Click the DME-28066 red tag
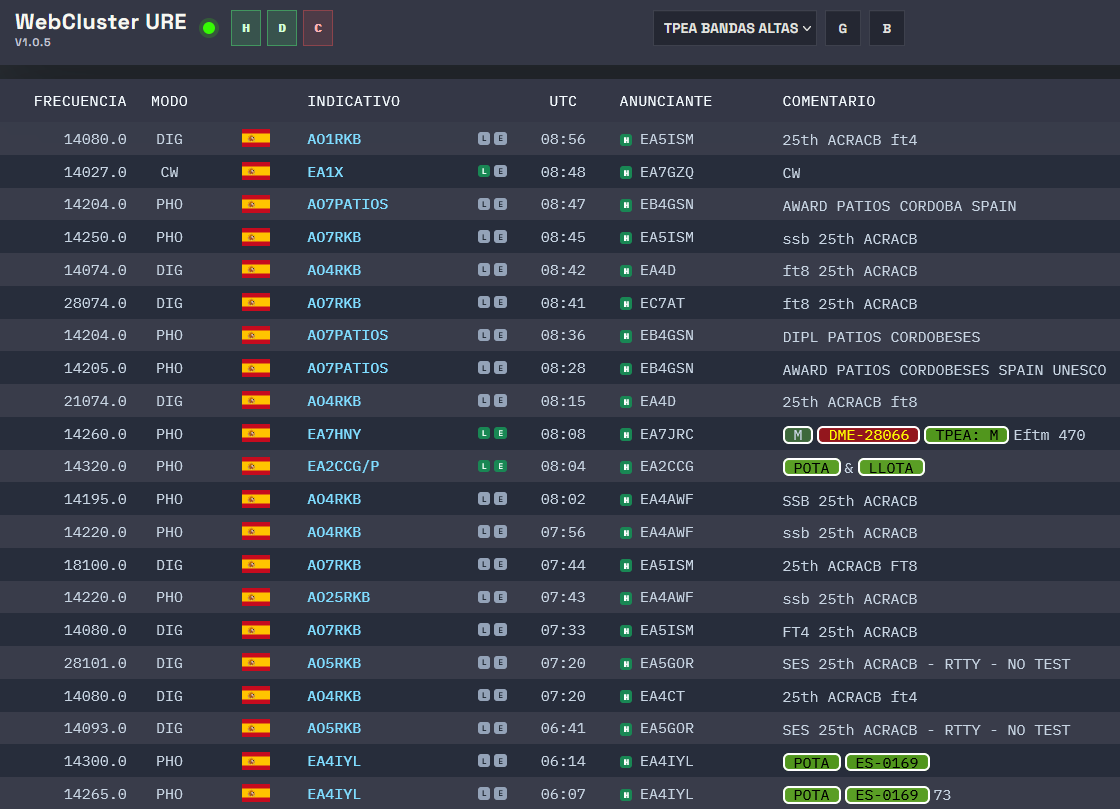This screenshot has height=809, width=1120. point(869,435)
